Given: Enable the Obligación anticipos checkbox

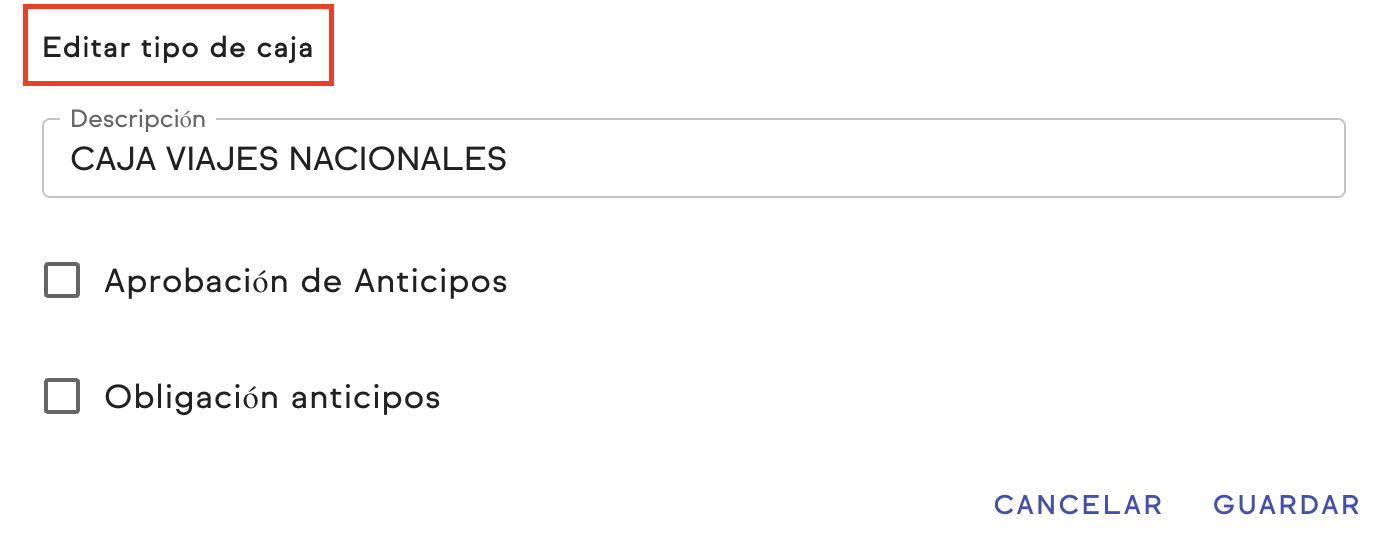Looking at the screenshot, I should tap(62, 397).
